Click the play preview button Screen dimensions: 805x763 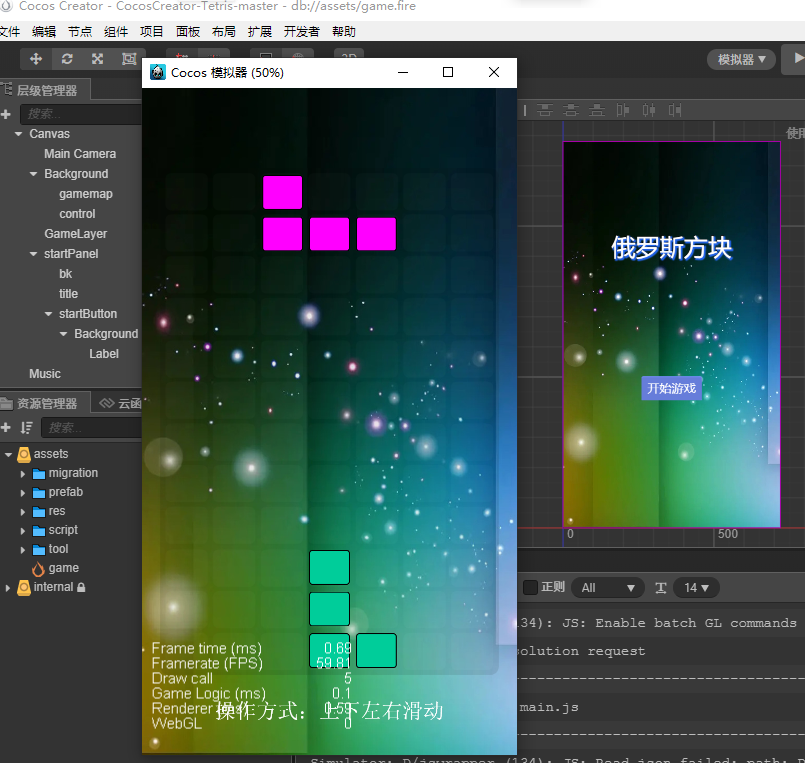point(796,59)
